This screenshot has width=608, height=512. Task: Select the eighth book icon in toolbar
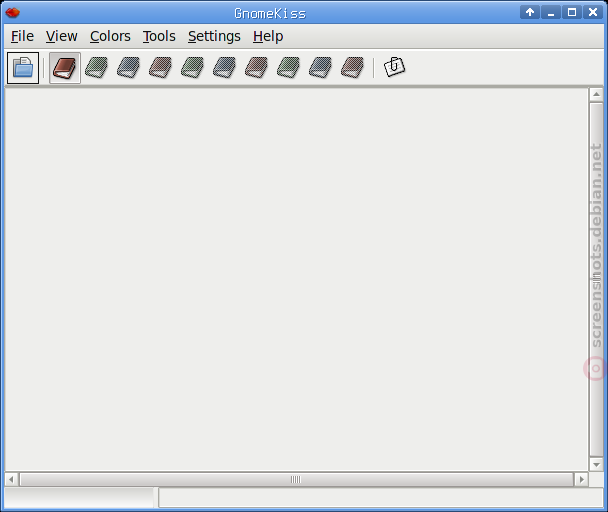coord(288,67)
